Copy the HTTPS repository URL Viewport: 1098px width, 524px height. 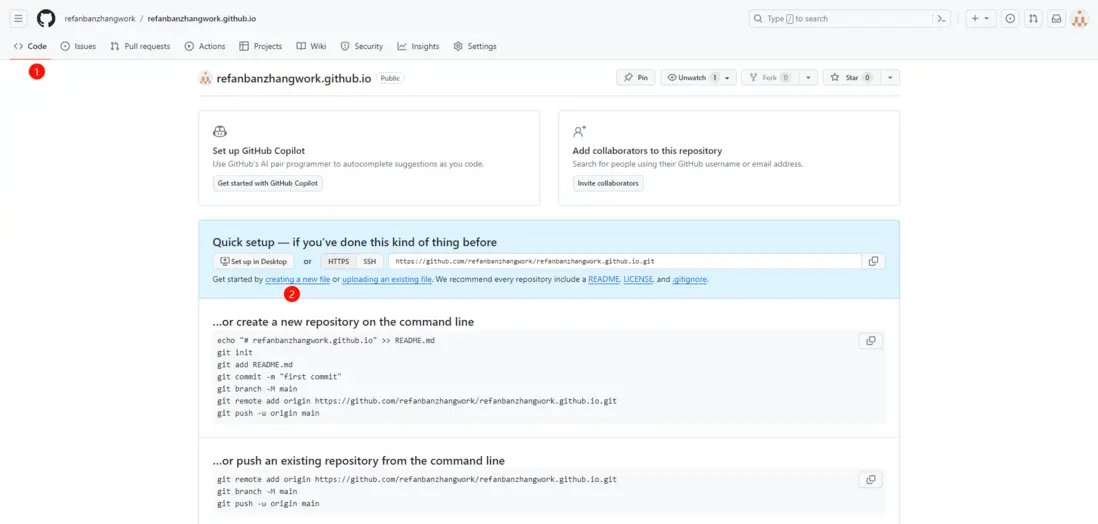tap(873, 261)
